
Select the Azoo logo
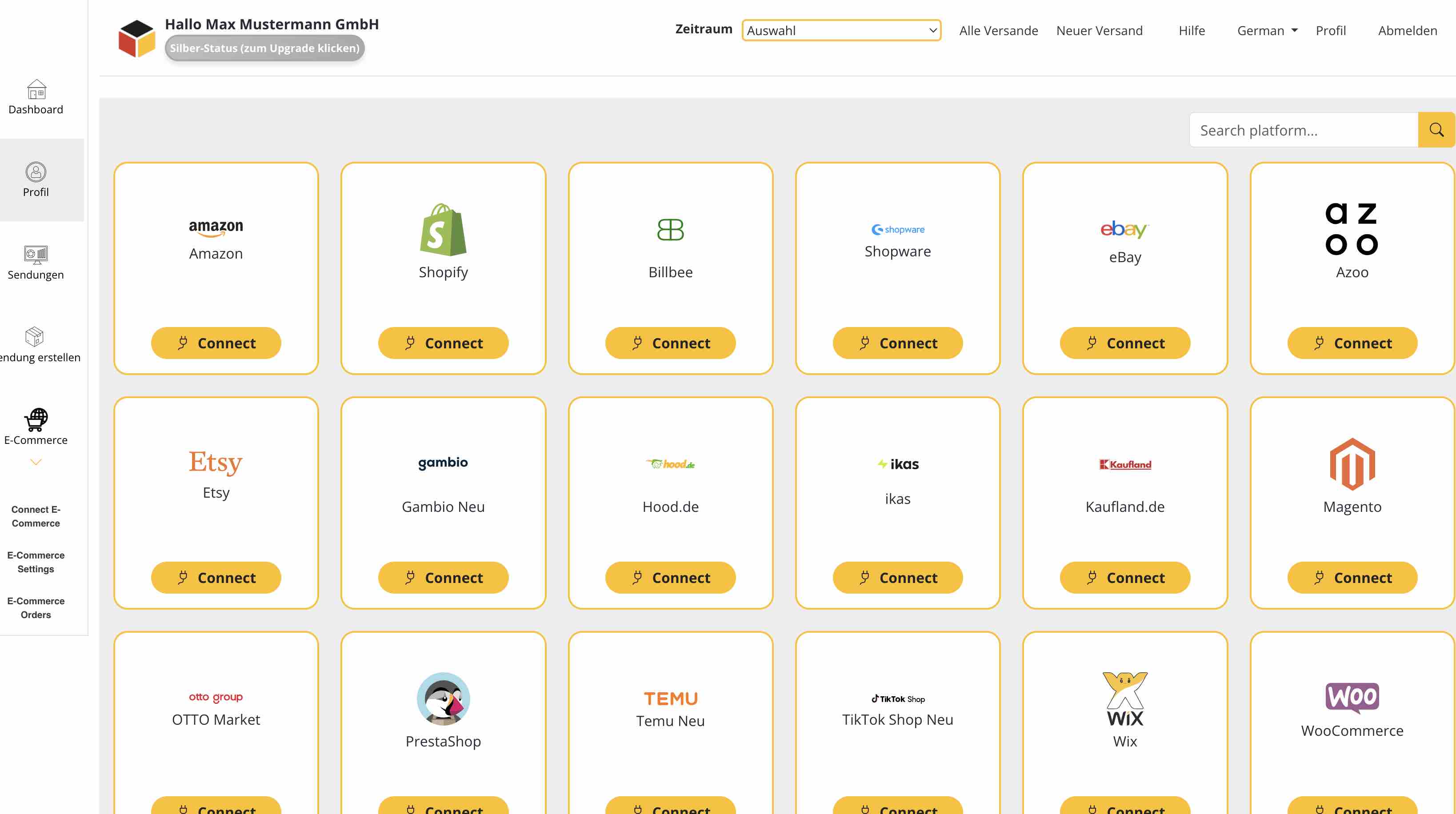(1352, 229)
